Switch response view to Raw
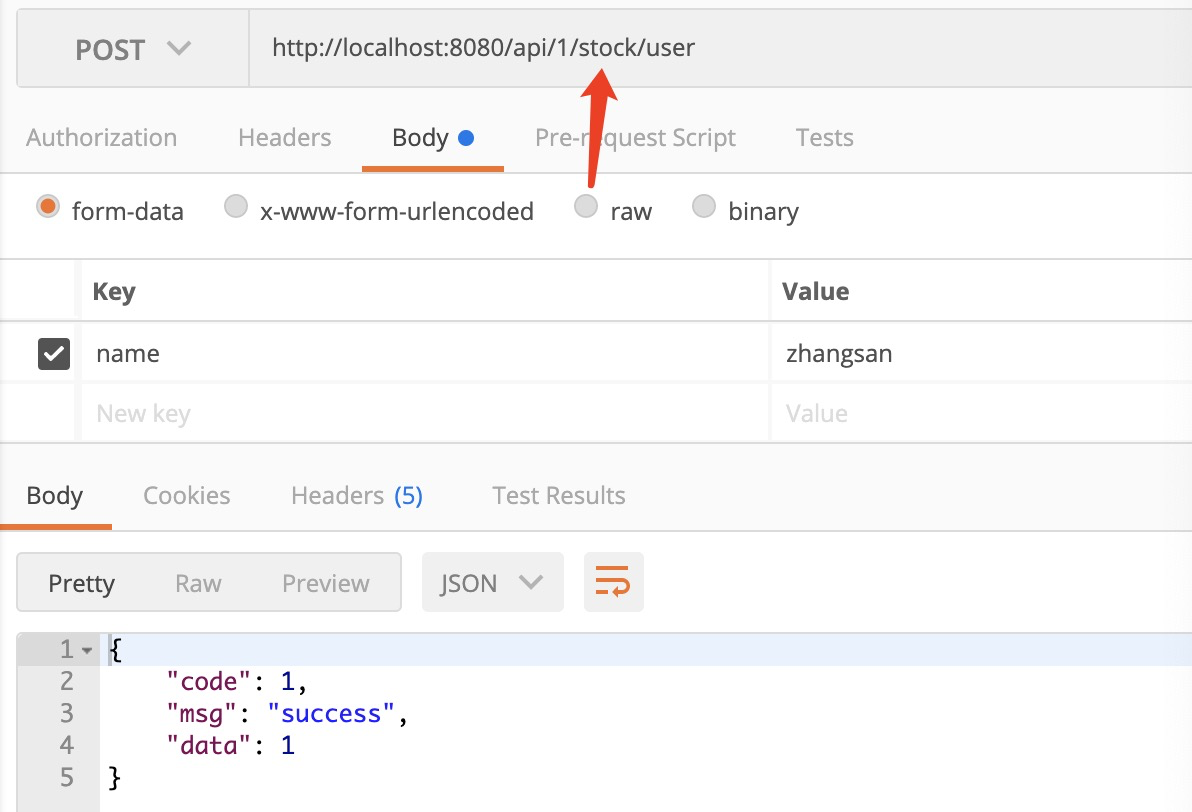The image size is (1192, 812). pos(198,583)
